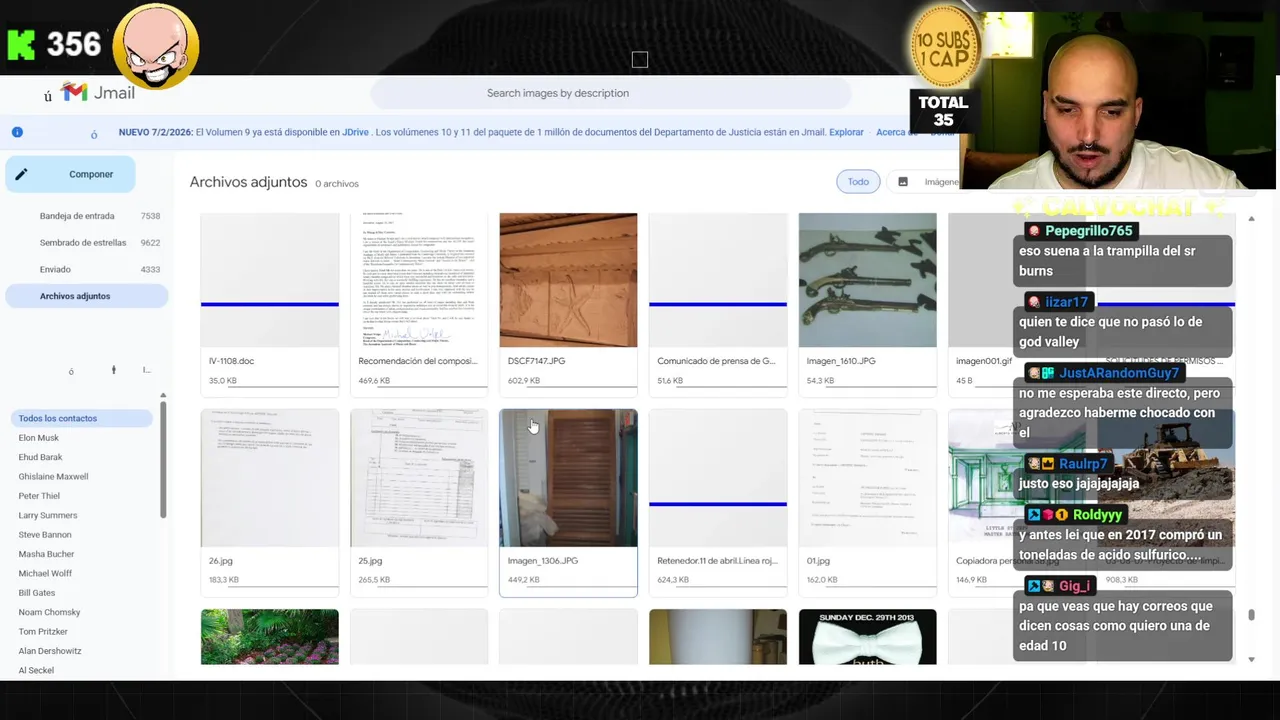The image size is (1280, 720).
Task: Open contact Masha Bucher
Action: [x=46, y=554]
